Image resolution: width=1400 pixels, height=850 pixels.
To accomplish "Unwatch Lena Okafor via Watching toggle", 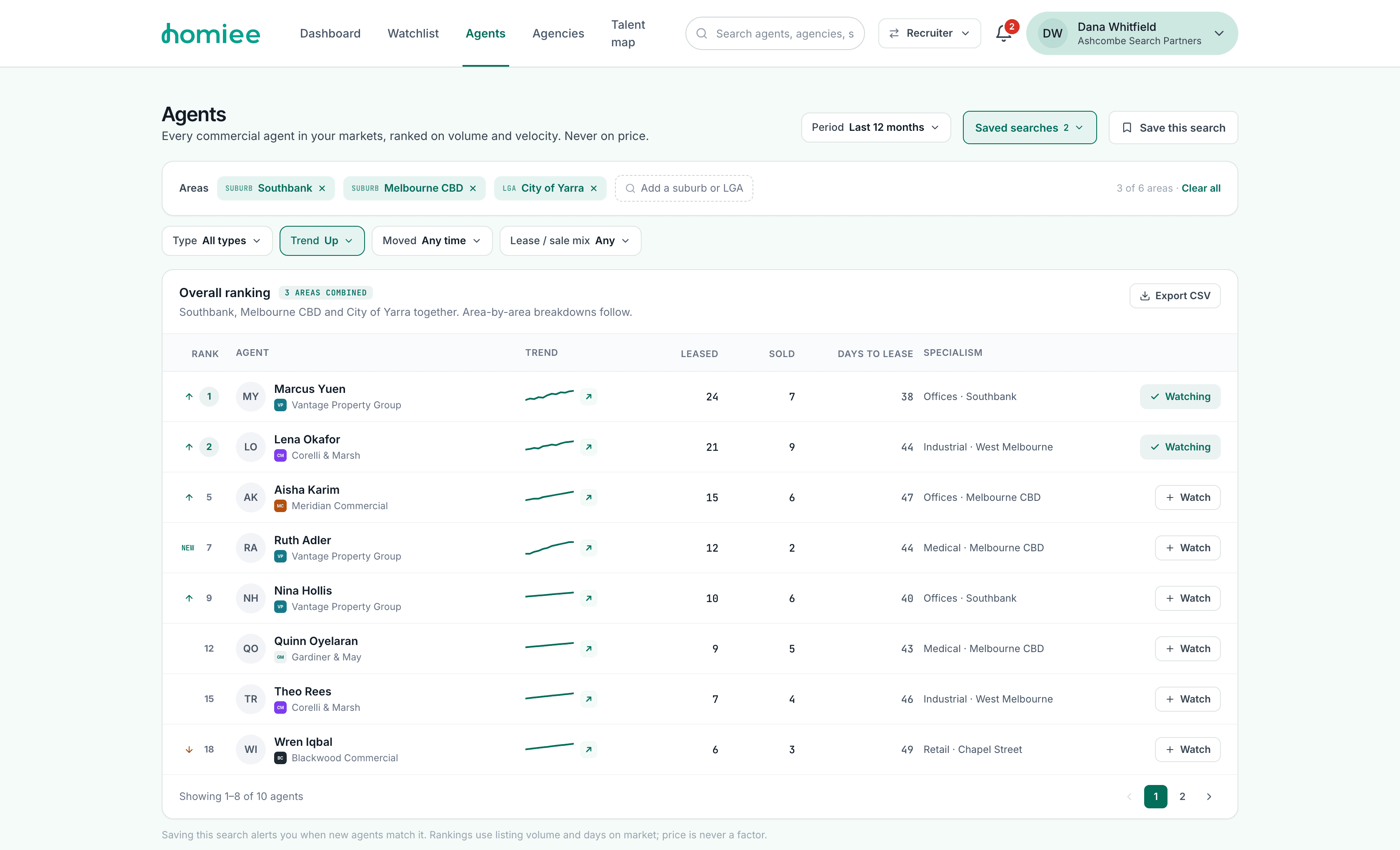I will click(x=1180, y=447).
